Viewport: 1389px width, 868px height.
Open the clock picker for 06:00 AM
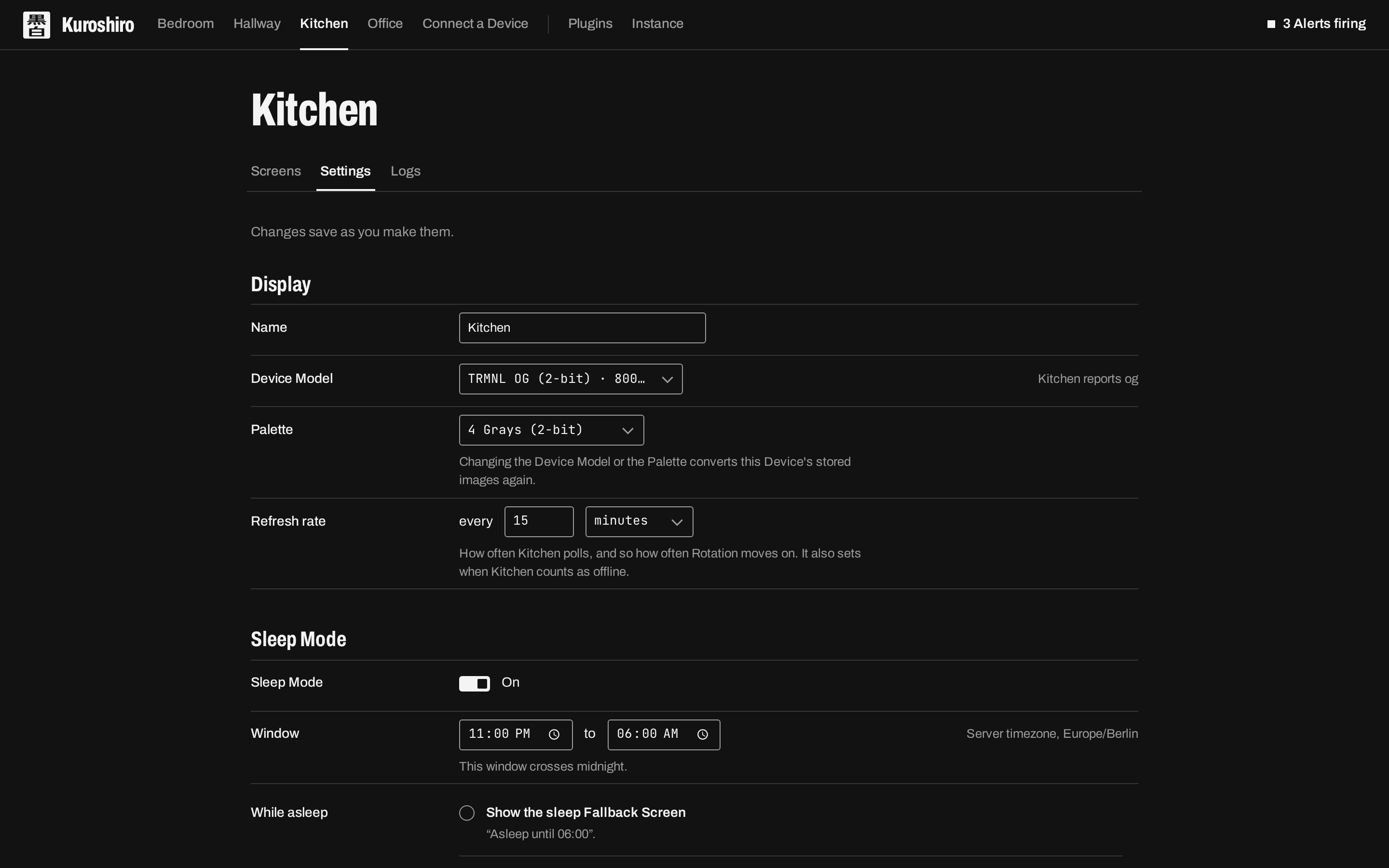click(x=703, y=734)
